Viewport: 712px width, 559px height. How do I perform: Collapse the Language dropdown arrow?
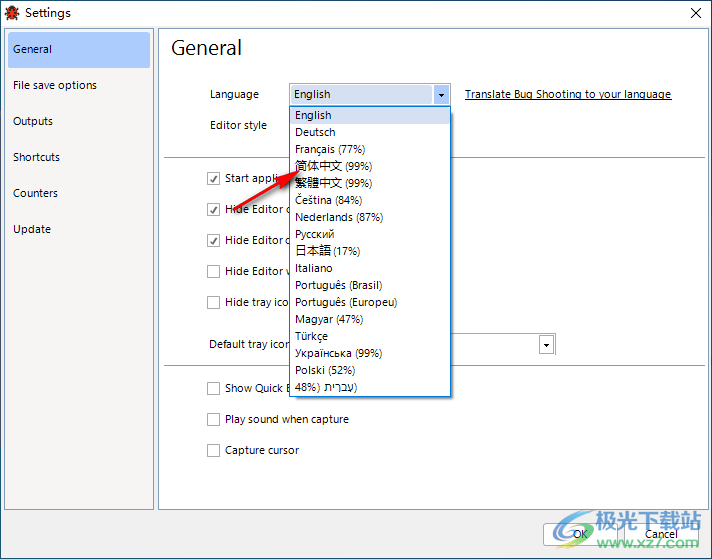[441, 94]
